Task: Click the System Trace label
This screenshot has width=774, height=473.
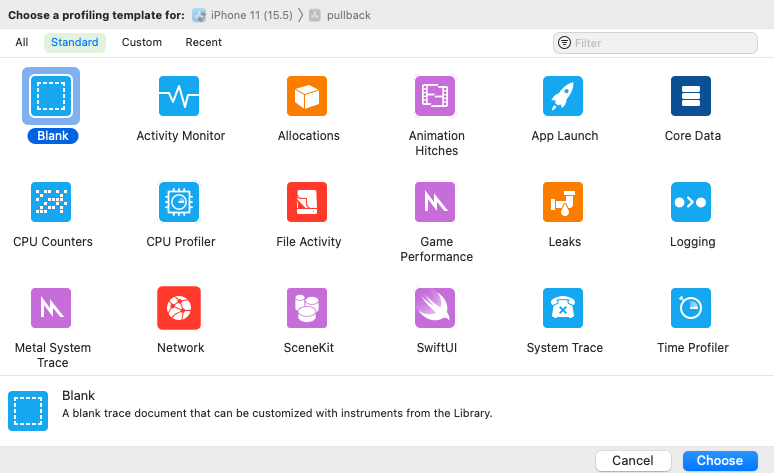Action: click(x=565, y=348)
